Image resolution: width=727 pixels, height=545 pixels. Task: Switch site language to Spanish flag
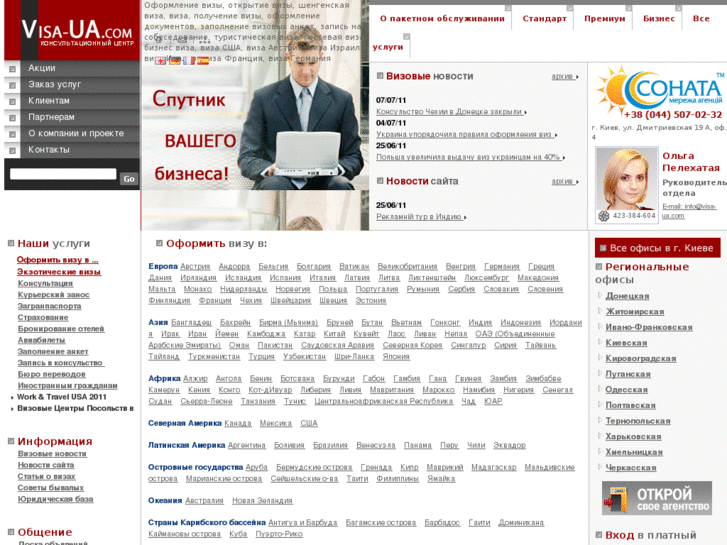[203, 61]
